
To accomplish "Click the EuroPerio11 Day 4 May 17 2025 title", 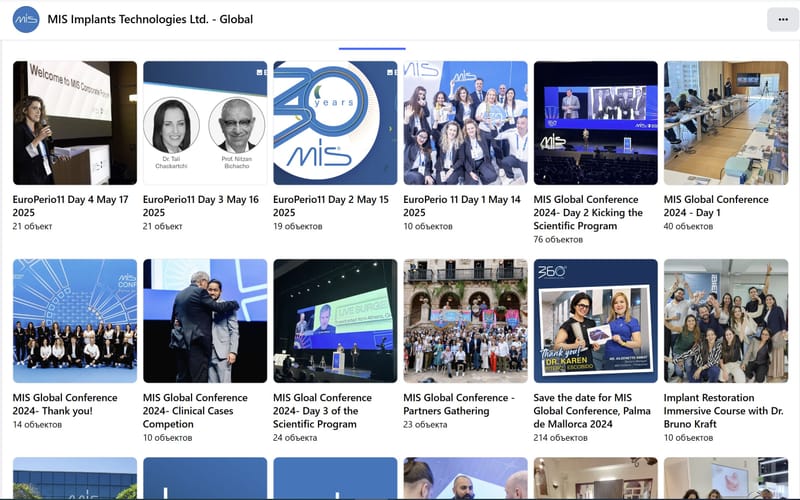I will click(x=70, y=206).
